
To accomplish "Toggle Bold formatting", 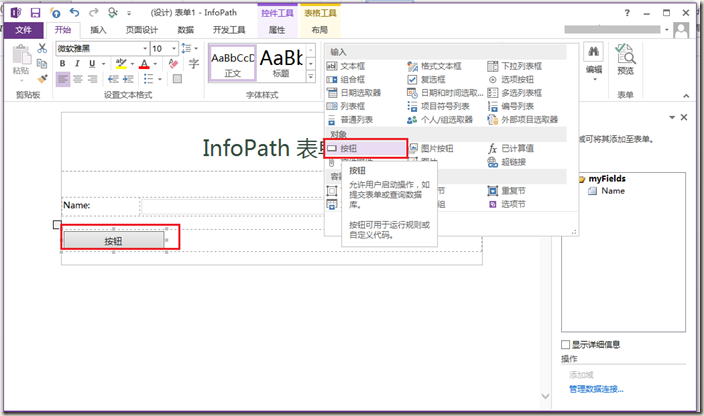I will coord(62,64).
